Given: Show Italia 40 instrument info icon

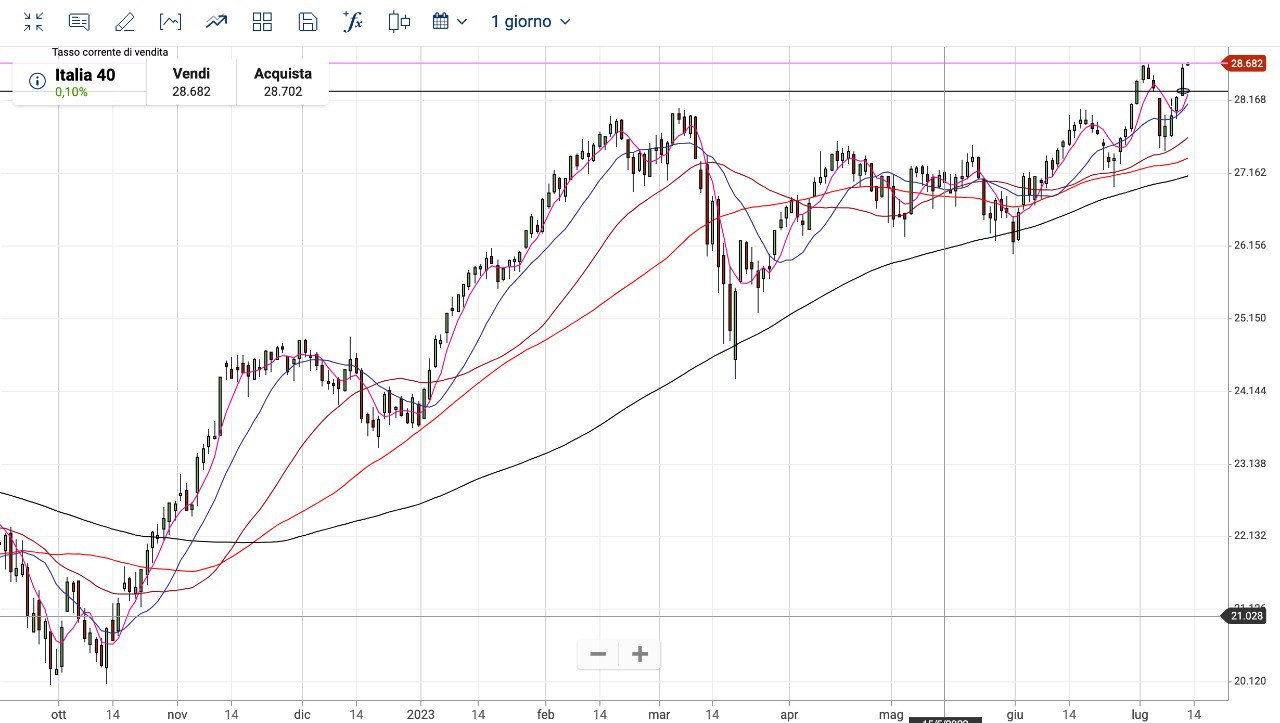Looking at the screenshot, I should [37, 82].
